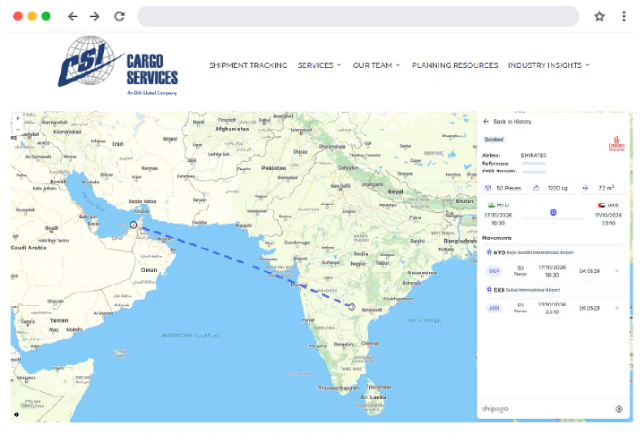Screen dimensions: 644x443
Task: Click the 1200 kg weight icon
Action: tap(536, 188)
